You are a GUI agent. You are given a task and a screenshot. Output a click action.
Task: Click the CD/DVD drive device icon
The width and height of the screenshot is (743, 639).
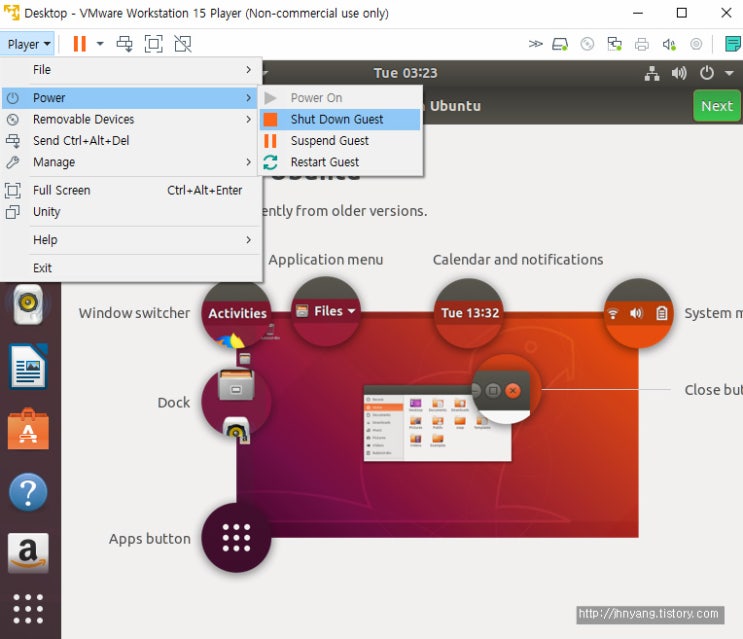(x=587, y=44)
